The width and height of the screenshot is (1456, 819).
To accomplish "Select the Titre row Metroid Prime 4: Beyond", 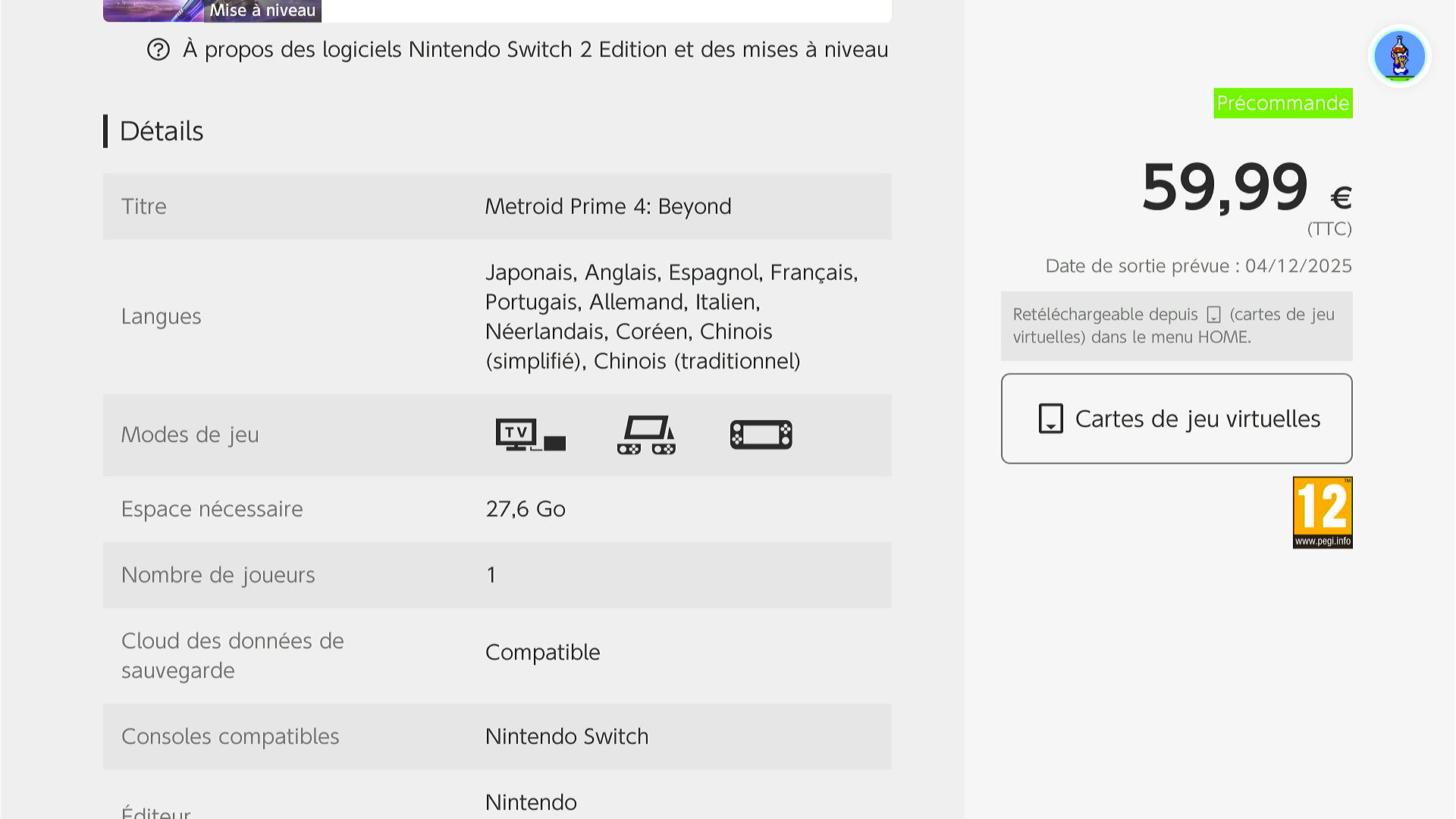I will (x=607, y=206).
